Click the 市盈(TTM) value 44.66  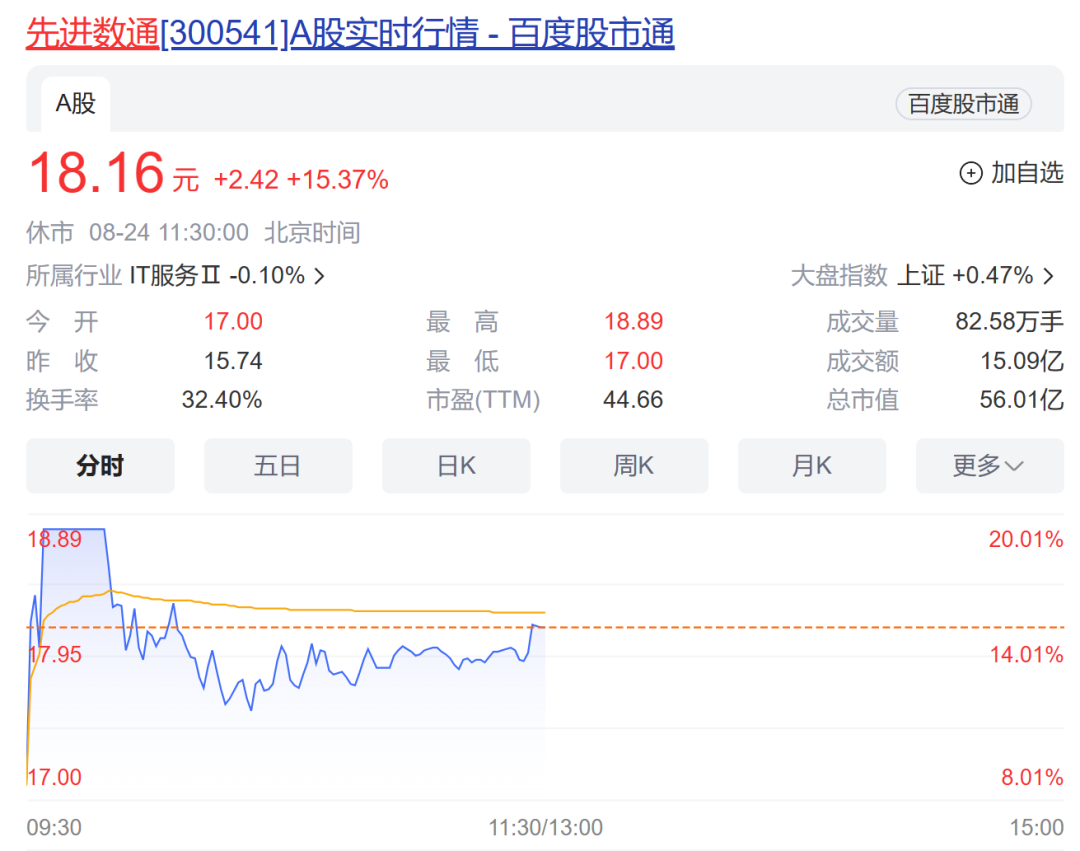tap(633, 400)
